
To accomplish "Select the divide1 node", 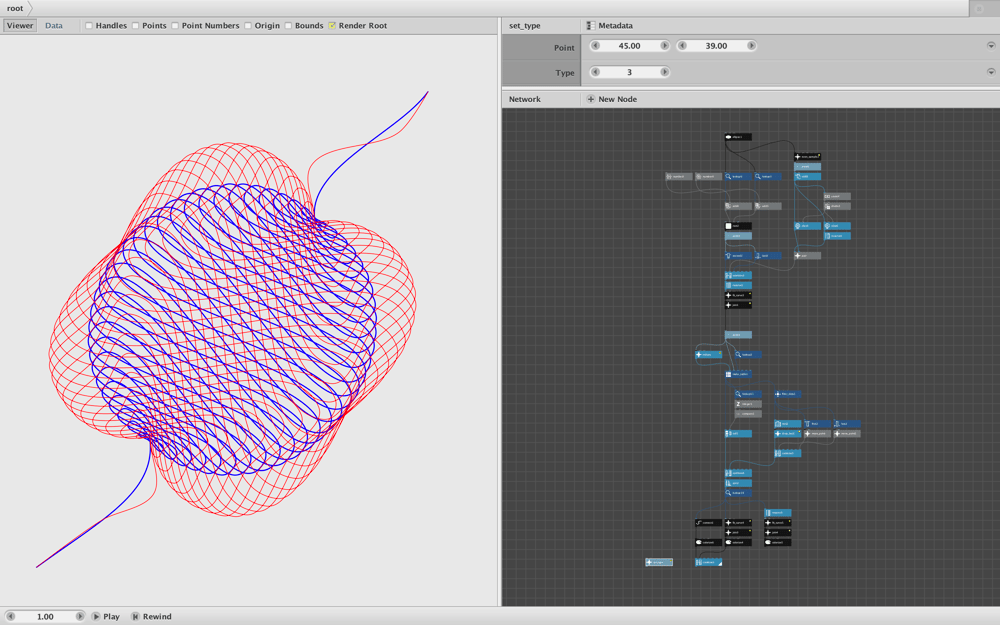I will (x=837, y=206).
